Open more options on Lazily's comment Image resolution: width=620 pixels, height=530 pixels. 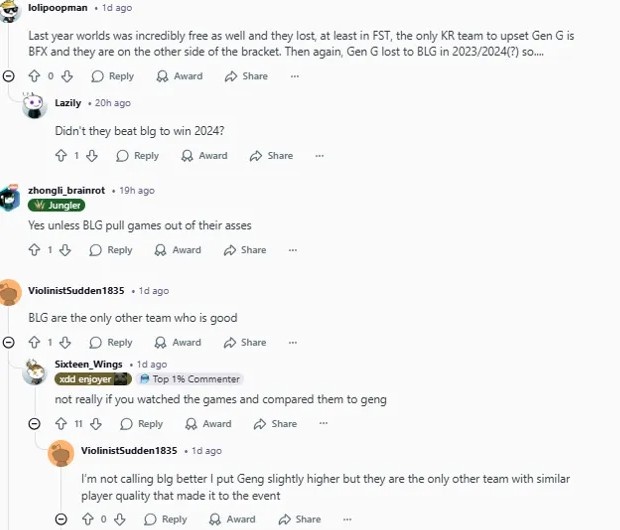[x=319, y=156]
